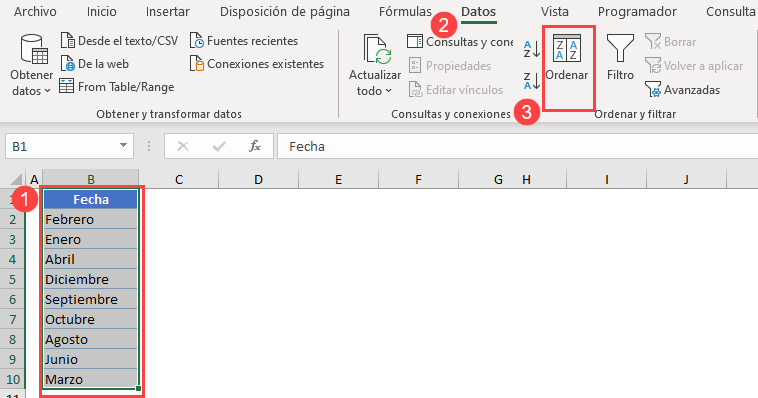Select row 6 header
The height and width of the screenshot is (398, 758).
[x=13, y=299]
